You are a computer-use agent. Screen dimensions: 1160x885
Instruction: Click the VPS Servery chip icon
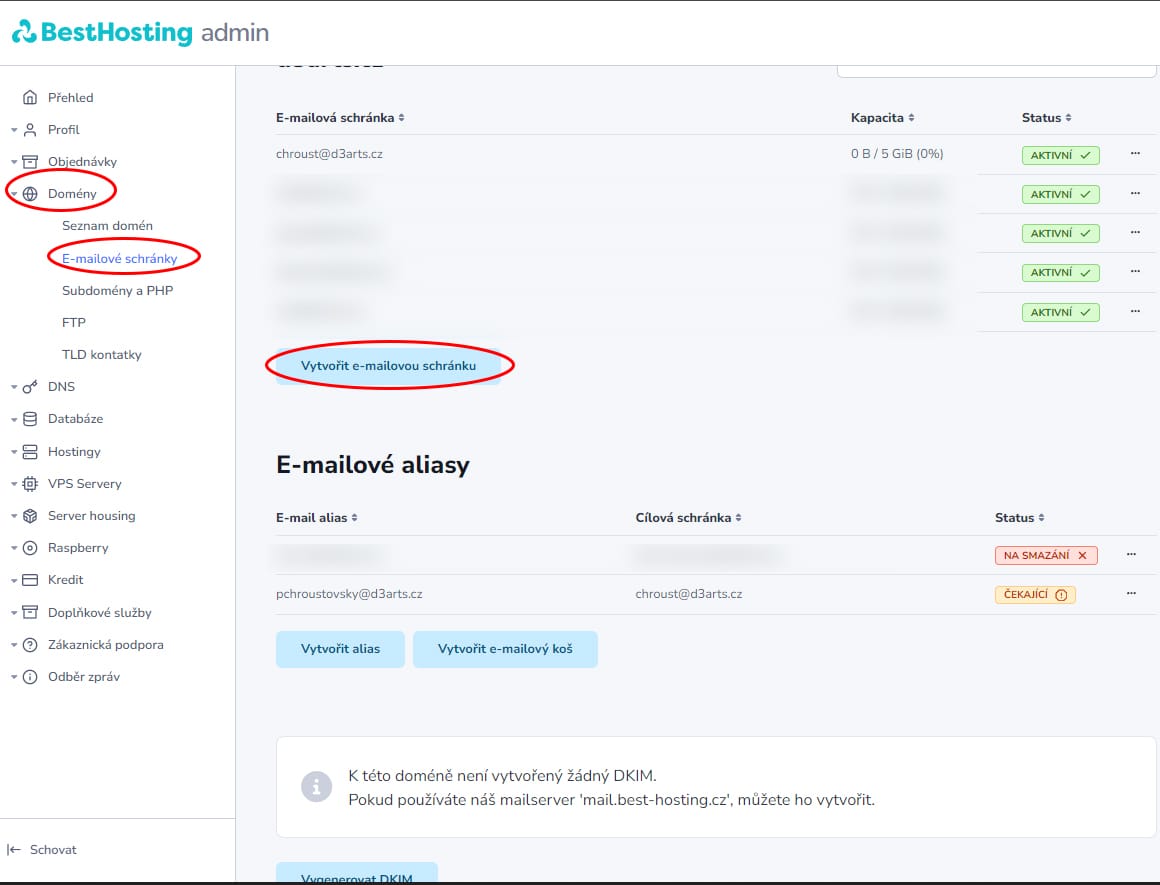pyautogui.click(x=30, y=484)
